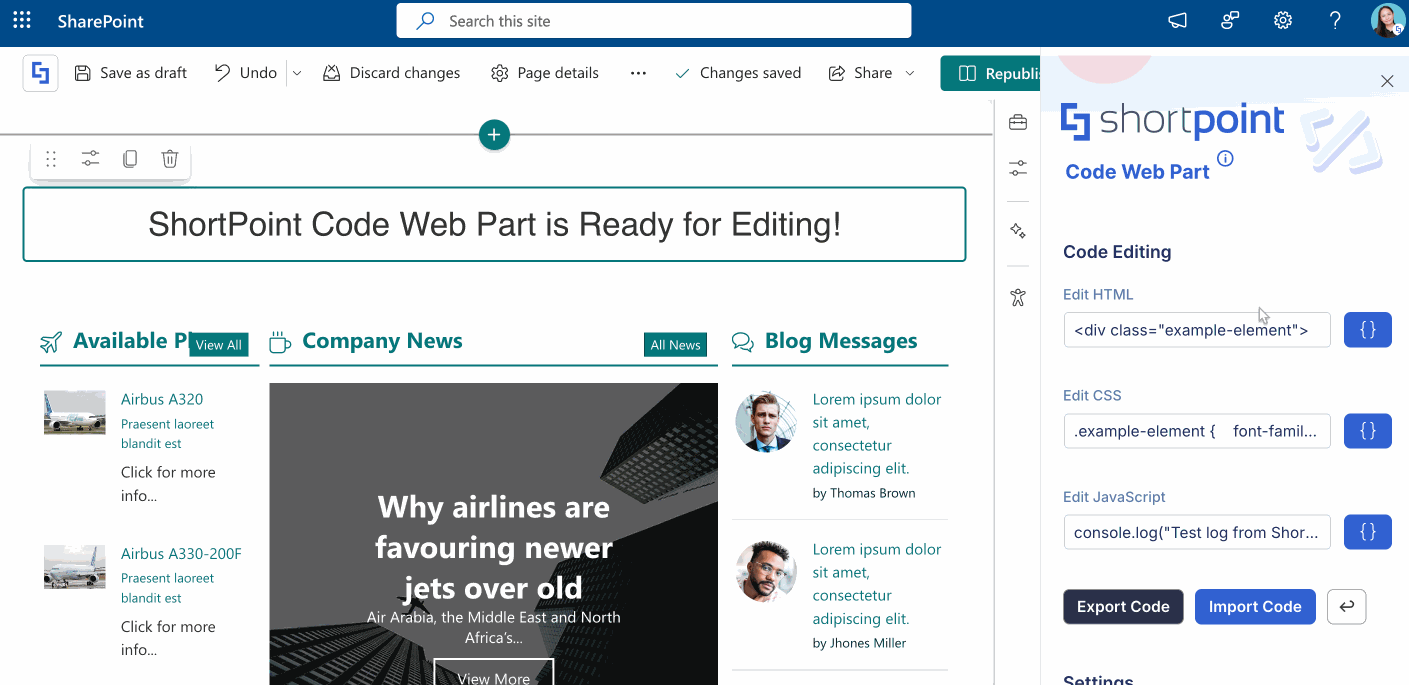1409x685 pixels.
Task: Click the Edit JavaScript input field
Action: click(x=1197, y=532)
